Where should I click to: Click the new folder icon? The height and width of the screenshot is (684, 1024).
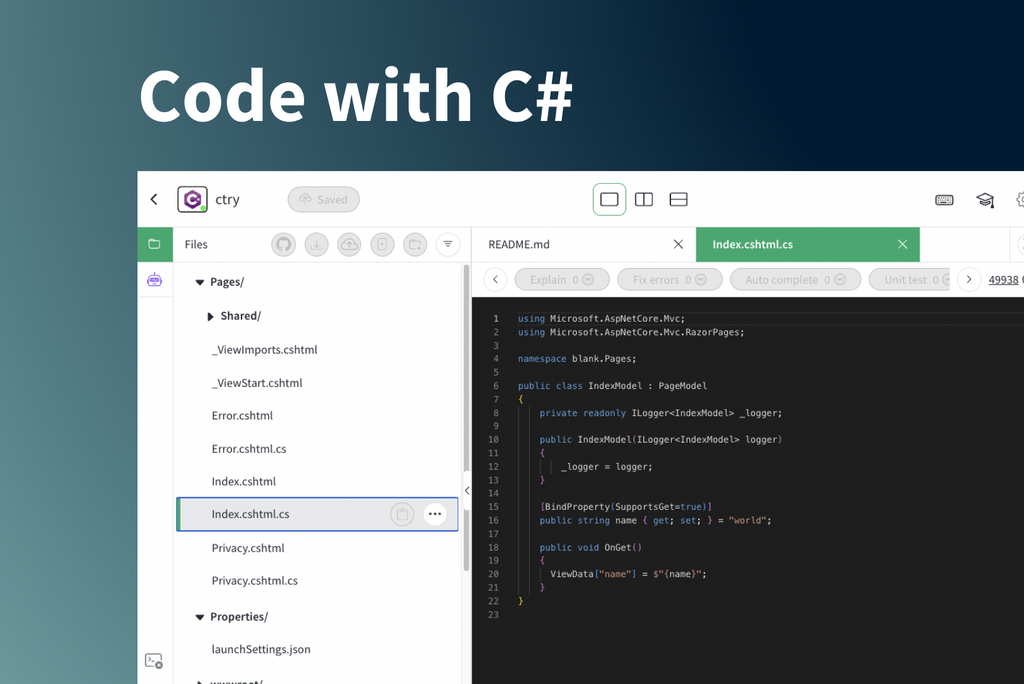coord(415,244)
